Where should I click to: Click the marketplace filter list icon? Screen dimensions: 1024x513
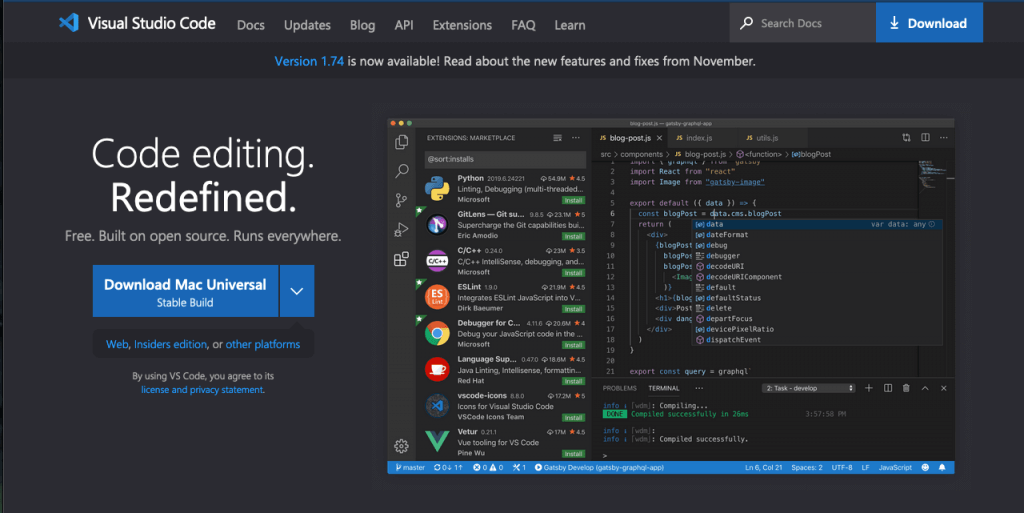click(x=557, y=138)
